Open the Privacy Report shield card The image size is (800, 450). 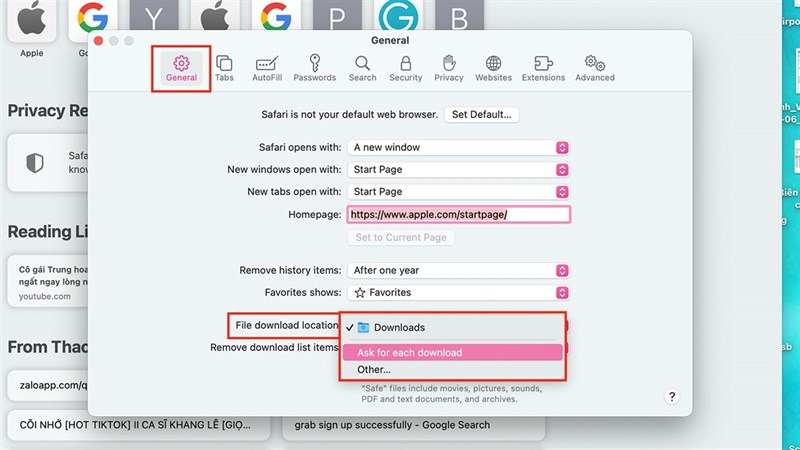click(47, 163)
